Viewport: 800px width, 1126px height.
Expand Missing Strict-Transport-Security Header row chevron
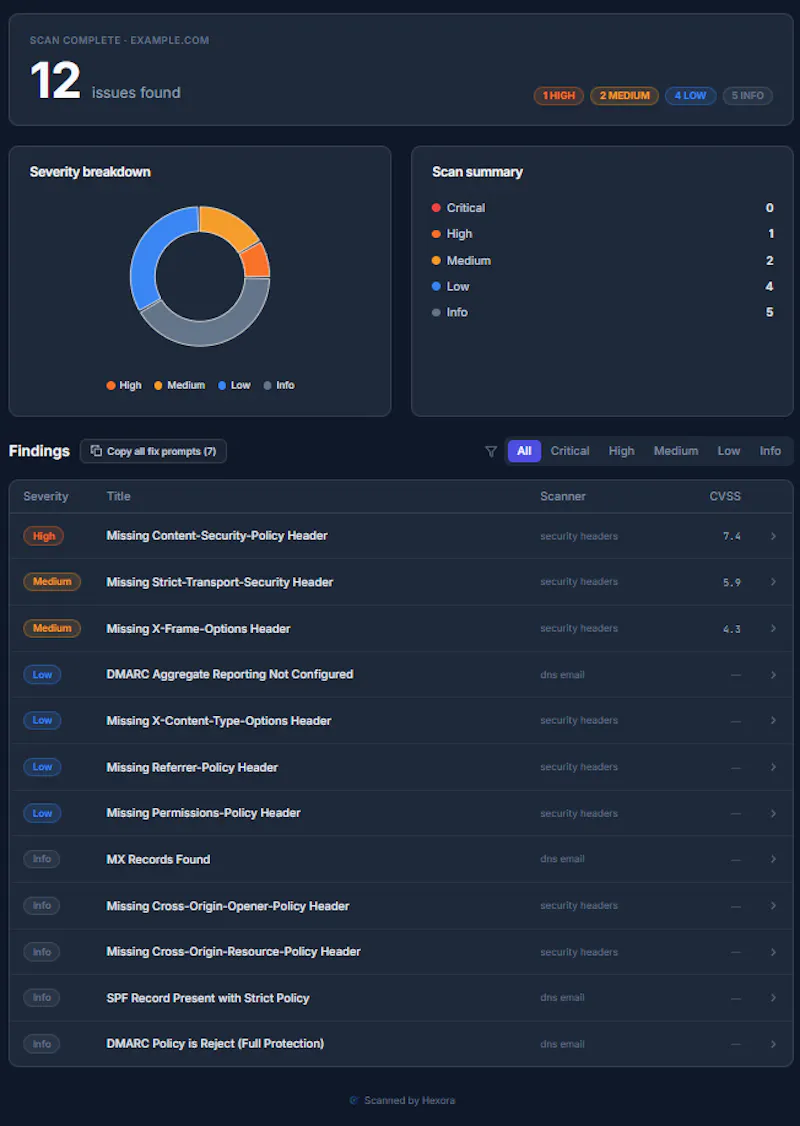click(x=773, y=582)
